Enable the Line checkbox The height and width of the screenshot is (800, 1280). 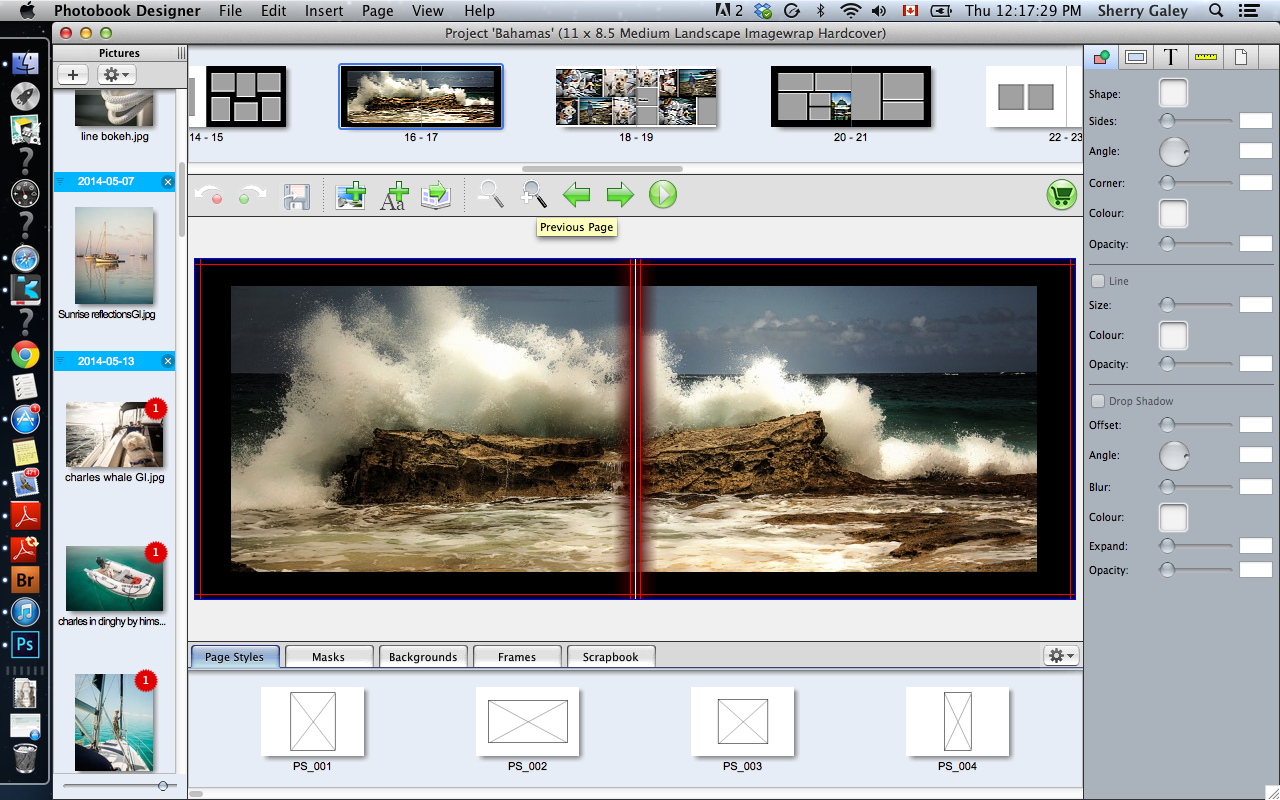coord(1098,281)
